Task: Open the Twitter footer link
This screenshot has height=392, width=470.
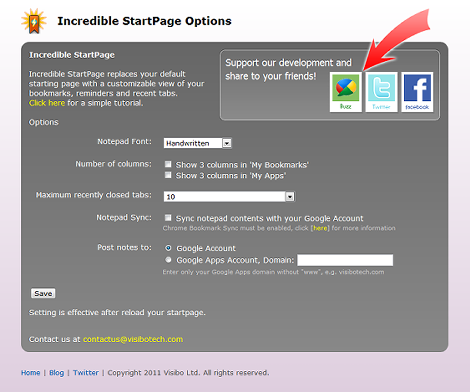Action: 86,373
